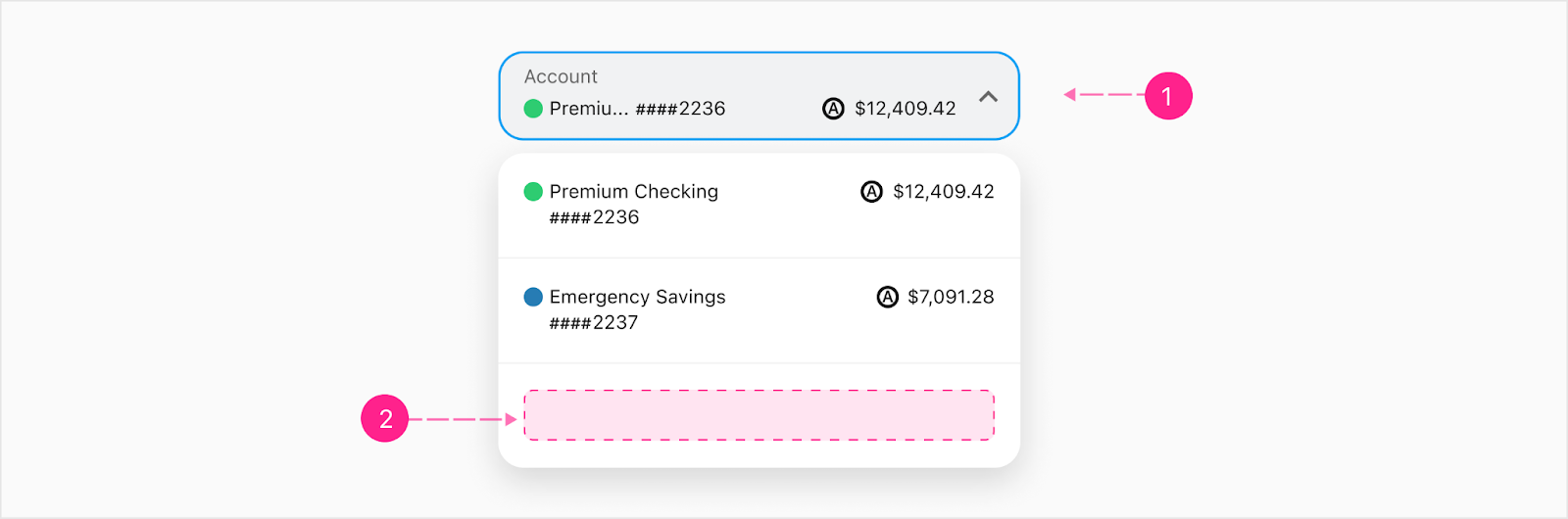Click the green dot in Account field
Image resolution: width=1568 pixels, height=519 pixels.
coord(533,109)
